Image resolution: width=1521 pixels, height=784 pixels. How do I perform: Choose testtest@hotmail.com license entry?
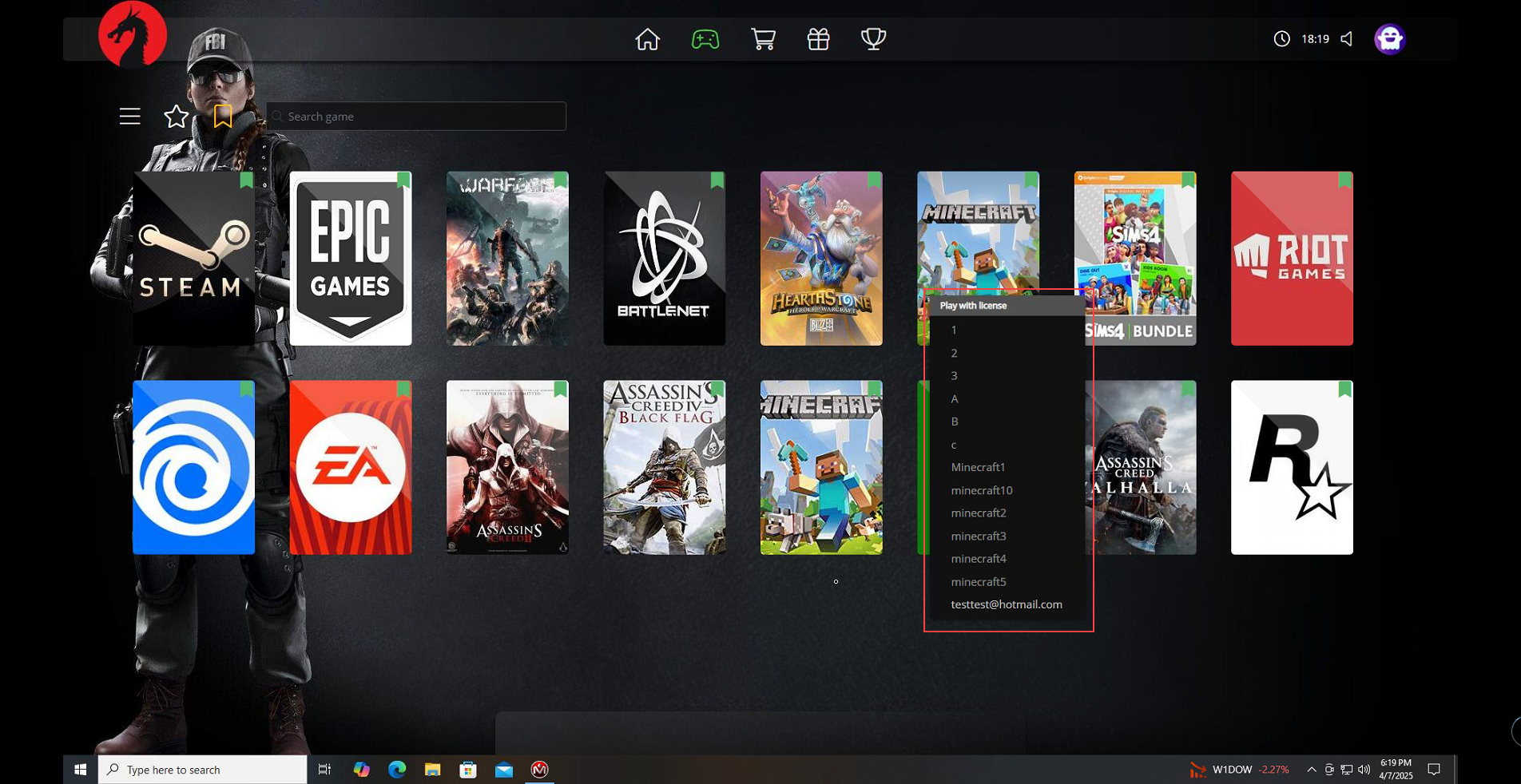coord(1006,604)
